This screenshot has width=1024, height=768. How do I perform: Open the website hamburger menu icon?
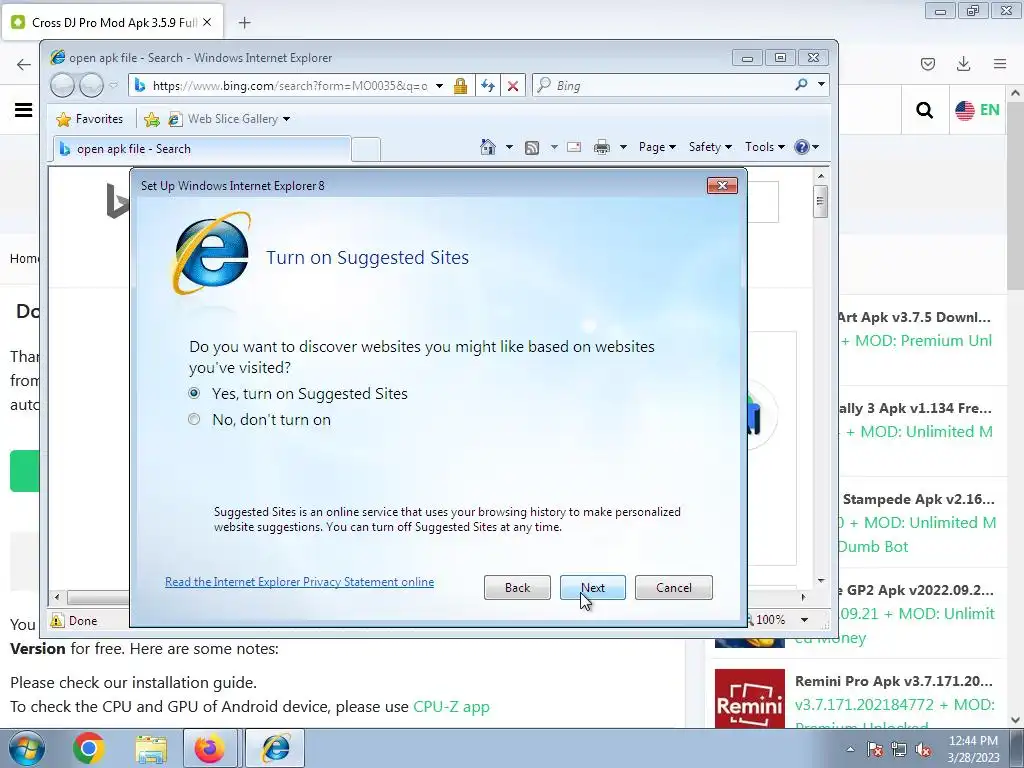[x=24, y=110]
